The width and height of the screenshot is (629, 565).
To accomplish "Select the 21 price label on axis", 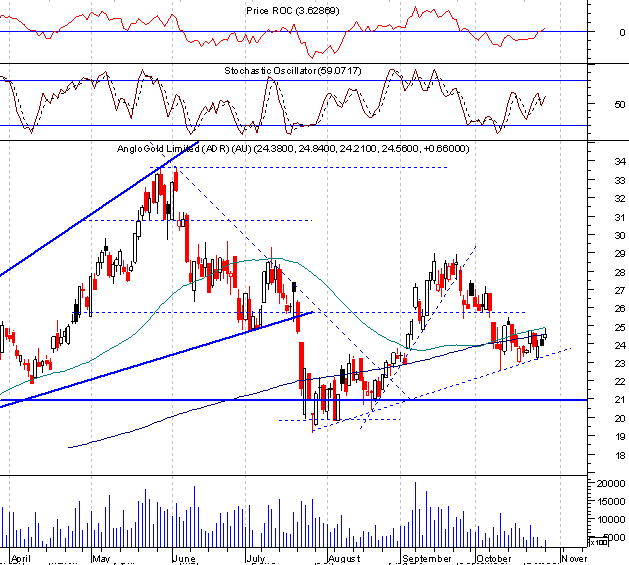I will click(x=620, y=399).
